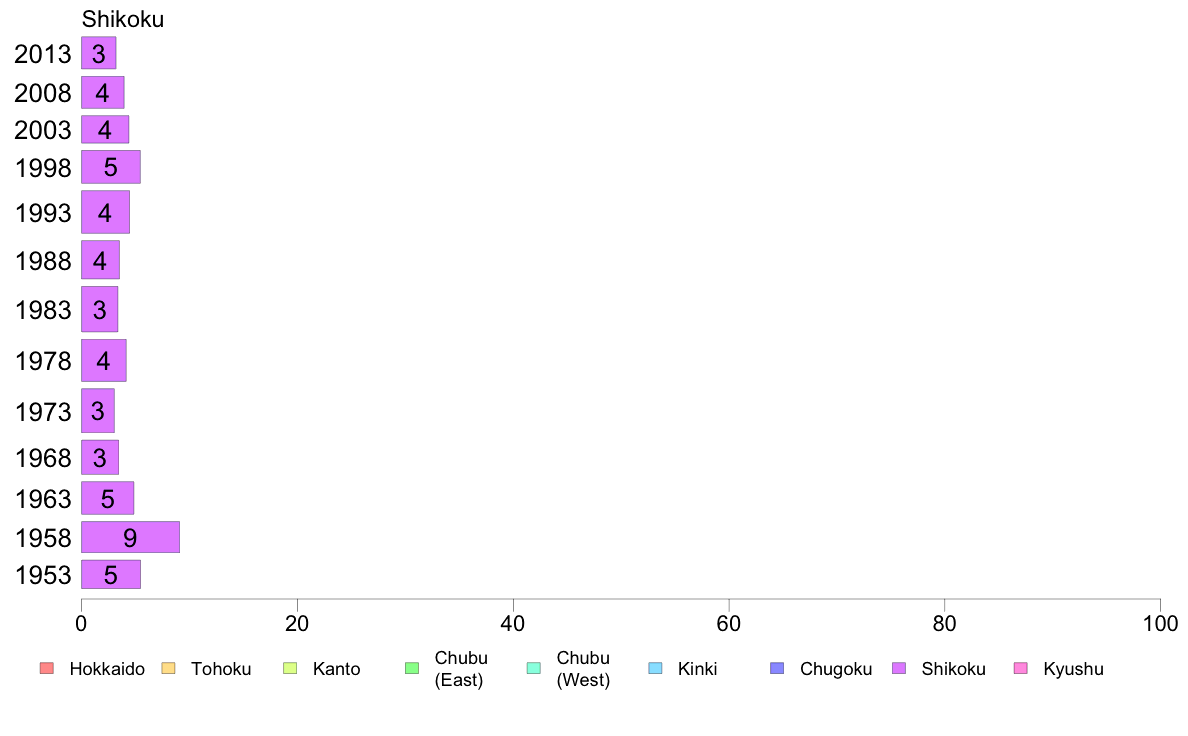The image size is (1188, 736).
Task: Click the Chugoku blue legend swatch
Action: coord(777,669)
